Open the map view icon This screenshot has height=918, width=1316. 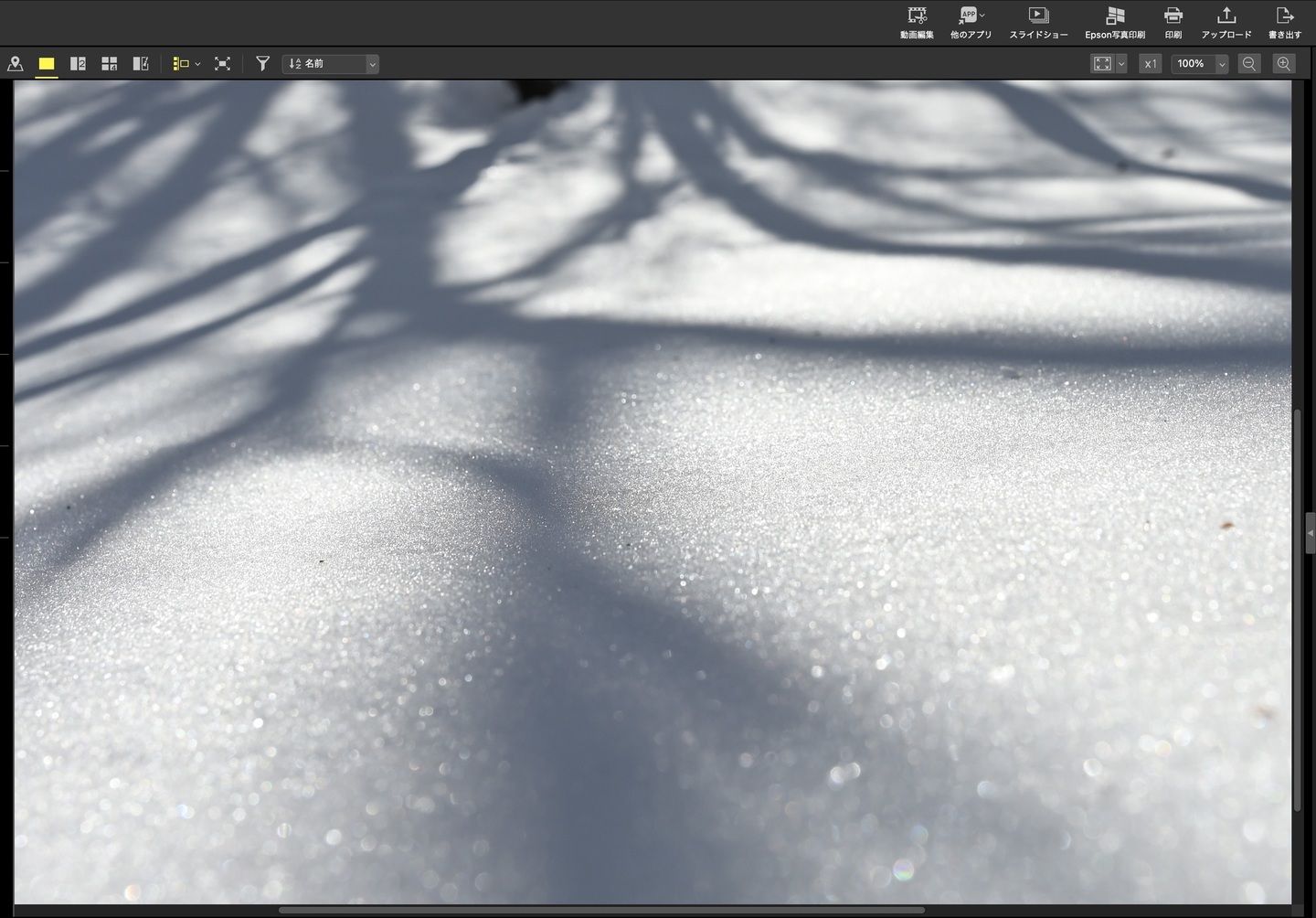16,64
